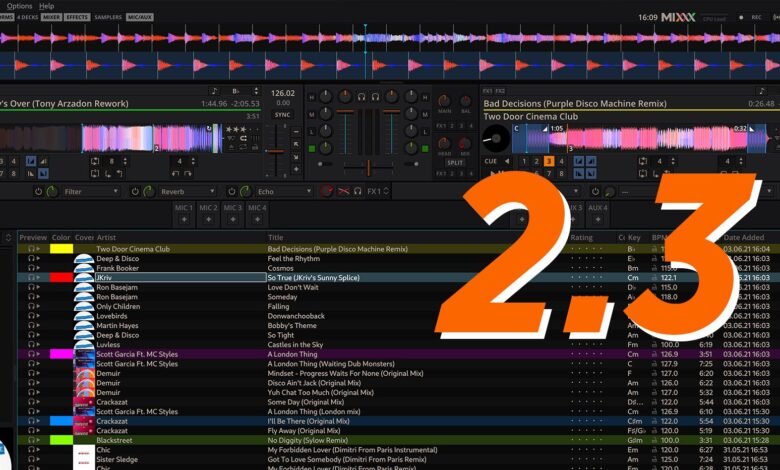Image resolution: width=780 pixels, height=470 pixels.
Task: Click BPM lock icon in Luvless row
Action: point(655,345)
